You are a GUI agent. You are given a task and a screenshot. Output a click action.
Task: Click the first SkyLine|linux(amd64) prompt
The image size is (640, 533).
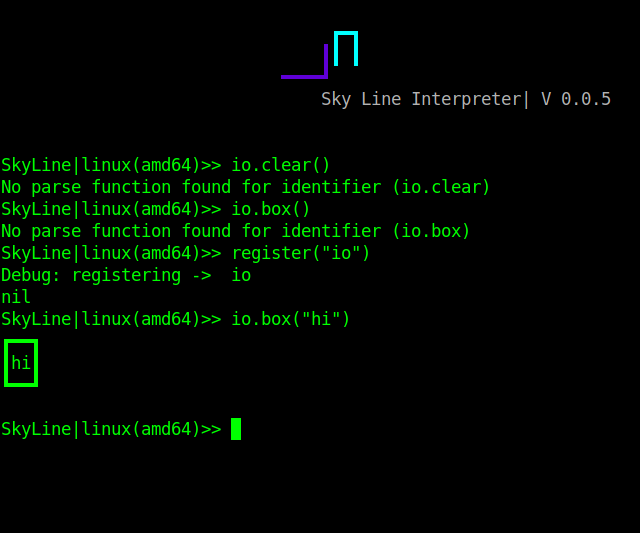(x=111, y=165)
